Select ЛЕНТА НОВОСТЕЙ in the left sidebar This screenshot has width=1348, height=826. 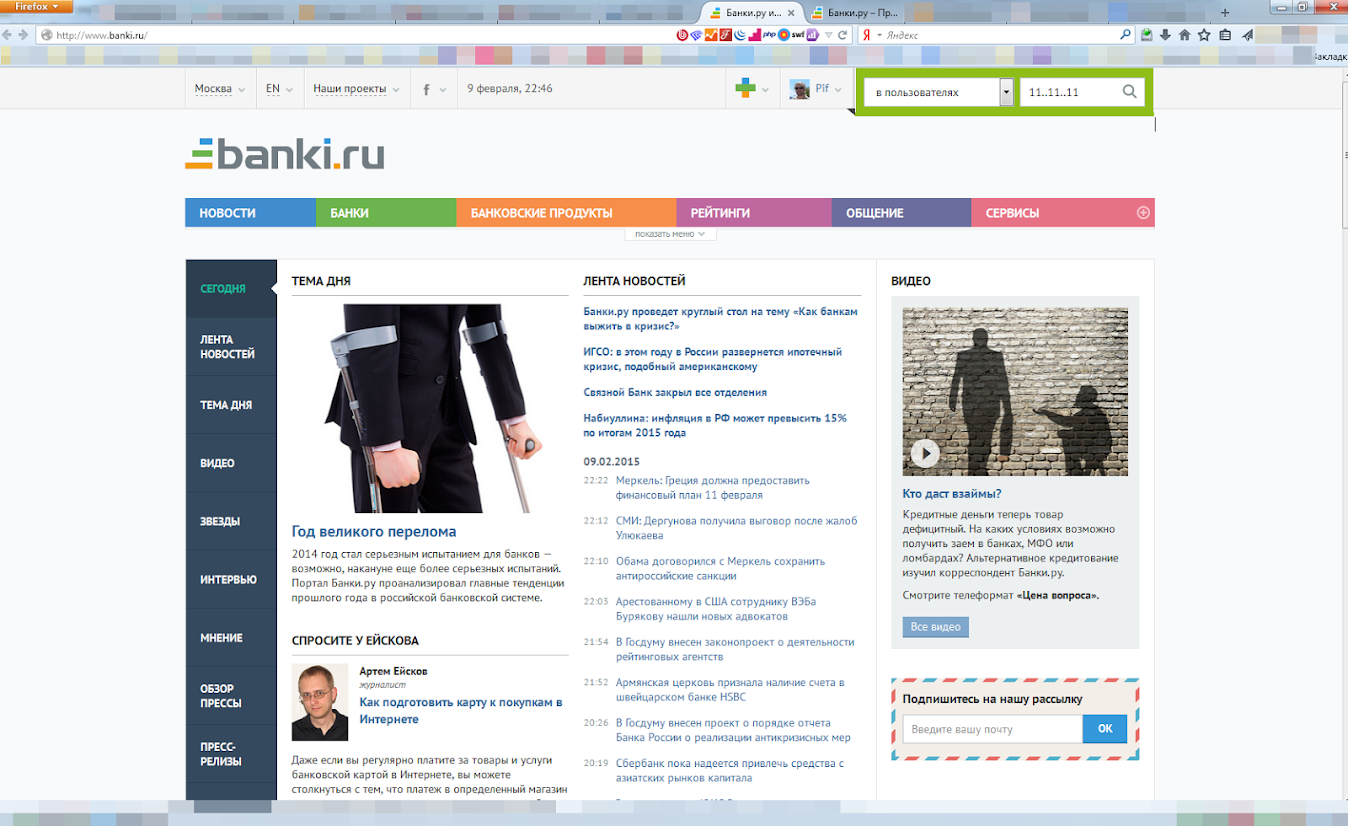coord(231,347)
